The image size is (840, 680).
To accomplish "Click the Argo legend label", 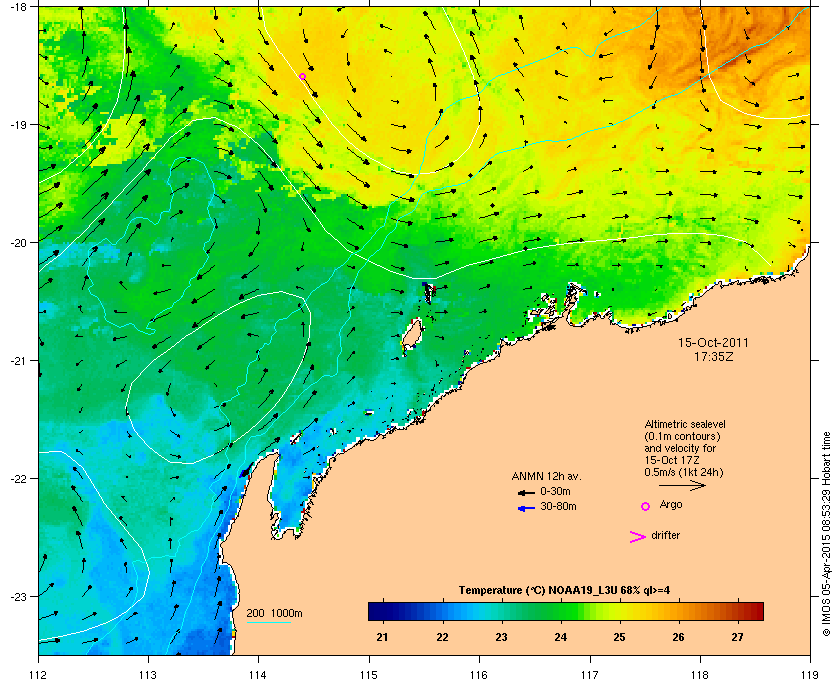I will pos(671,504).
